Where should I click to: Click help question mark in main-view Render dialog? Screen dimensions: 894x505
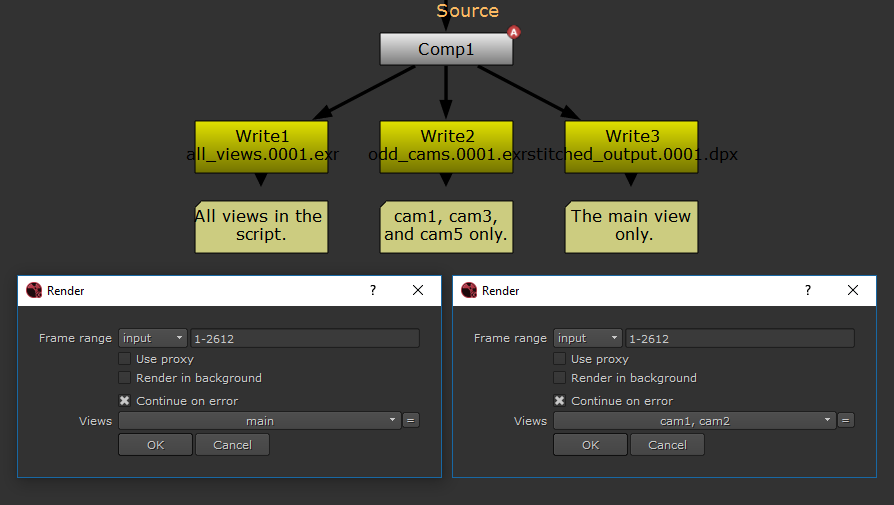(373, 290)
